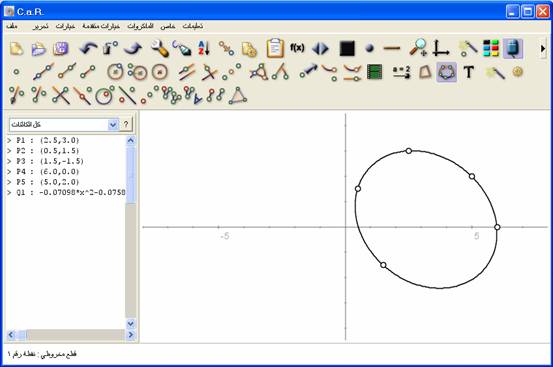The height and width of the screenshot is (367, 553).
Task: Toggle the highlighted monitor icon in top toolbar
Action: point(513,48)
